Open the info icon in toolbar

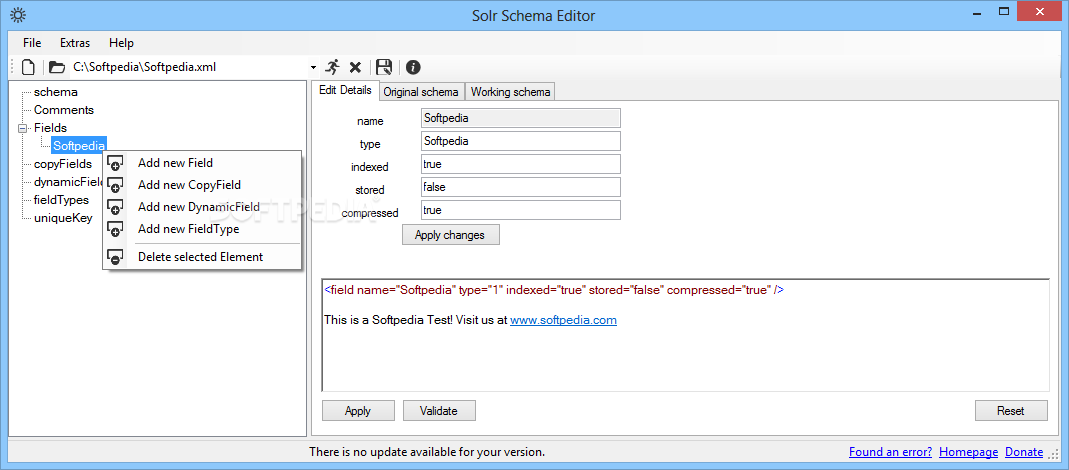pos(413,67)
